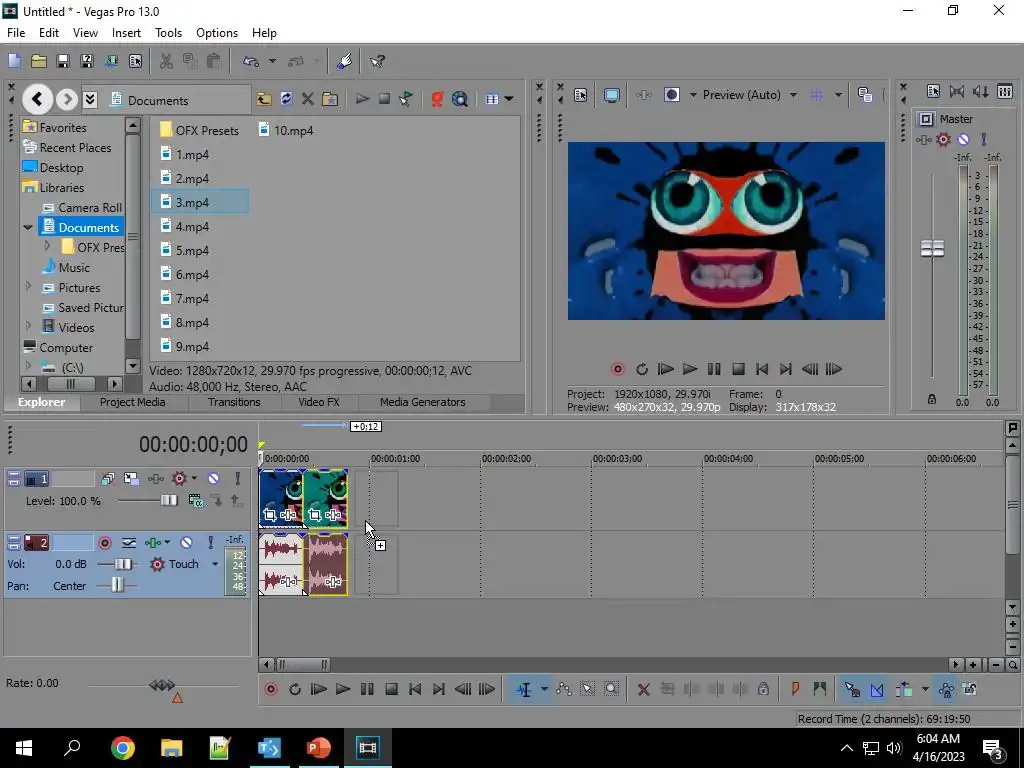Image resolution: width=1024 pixels, height=768 pixels.
Task: Select the Zoom Edit tool in timeline toolbar
Action: click(x=611, y=689)
